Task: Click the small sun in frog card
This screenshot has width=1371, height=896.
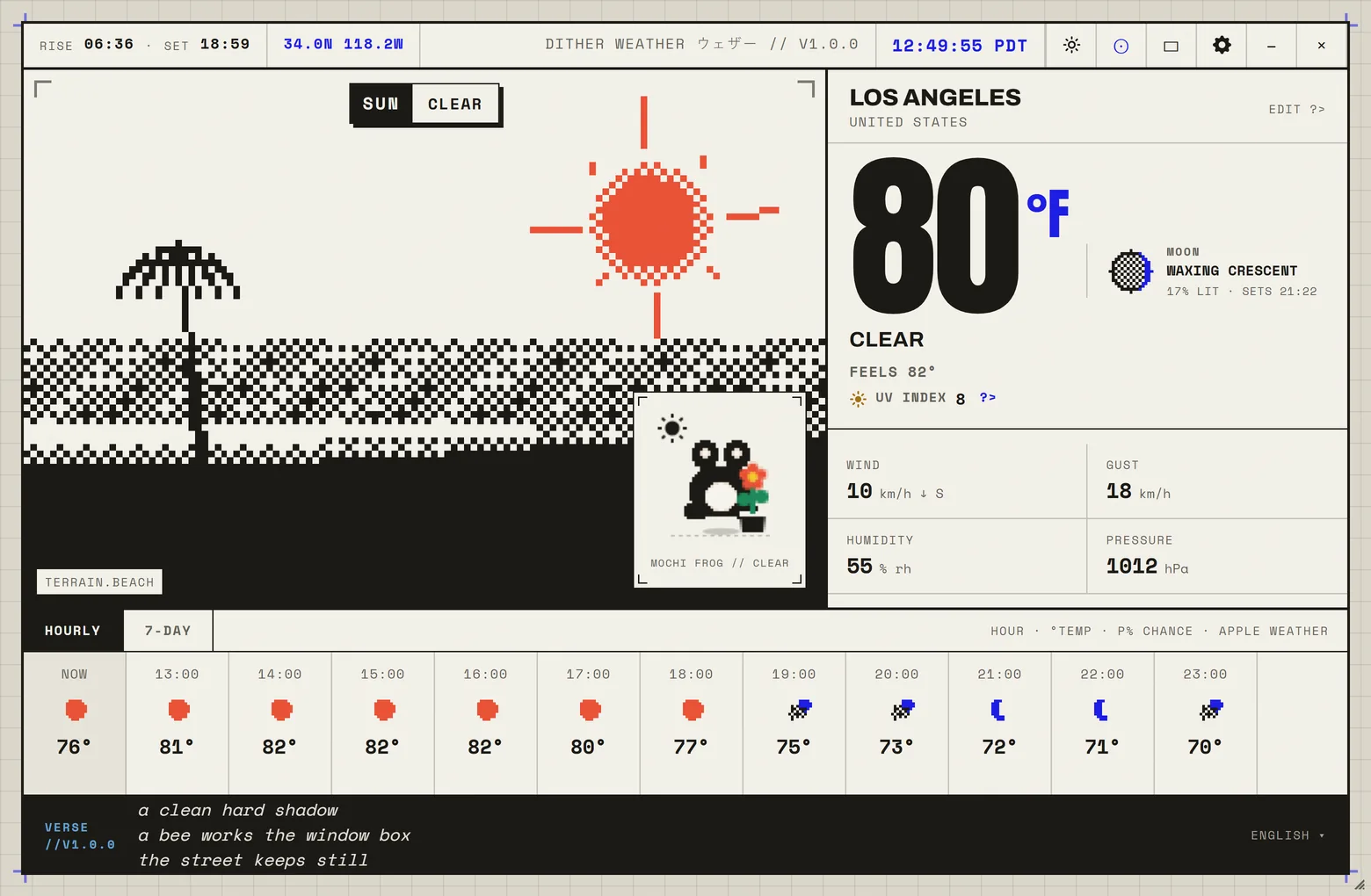Action: (x=672, y=428)
